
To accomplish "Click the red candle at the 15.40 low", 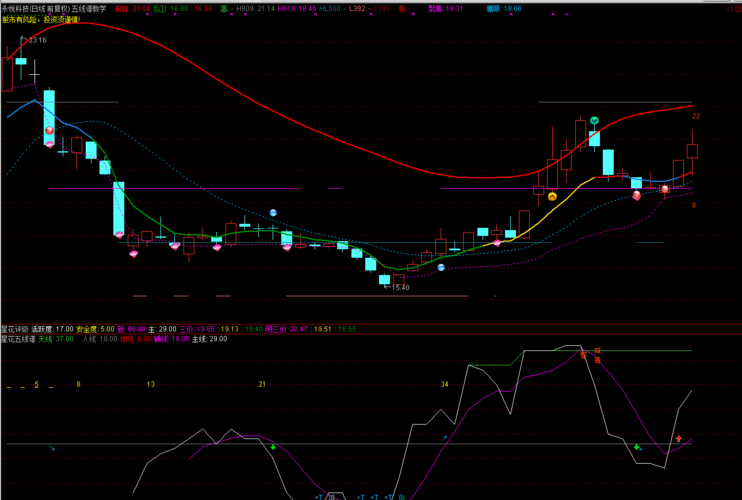I will coord(399,280).
